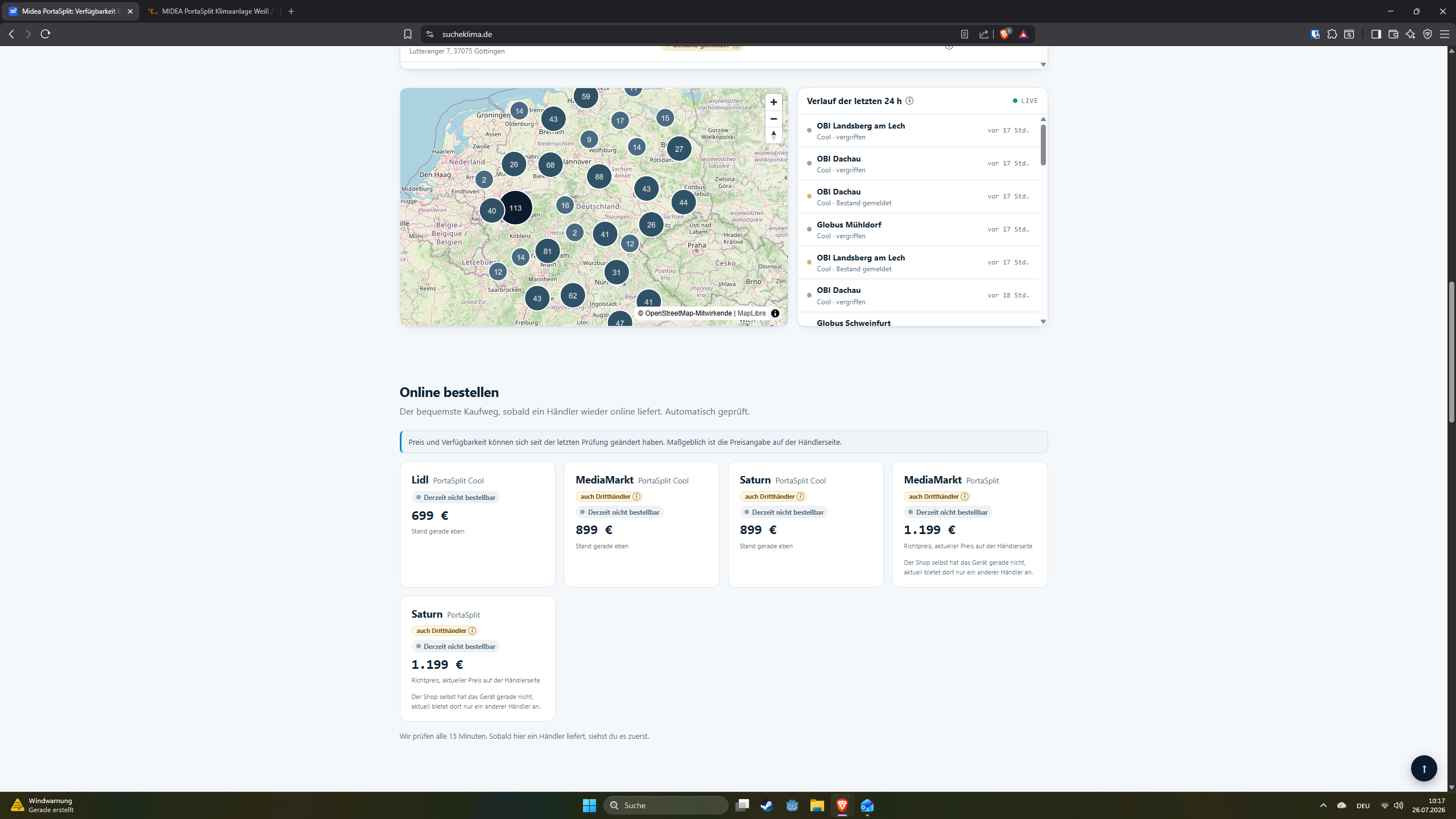1456x819 pixels.
Task: Open the Leo AI sparkle icon
Action: click(x=1410, y=34)
